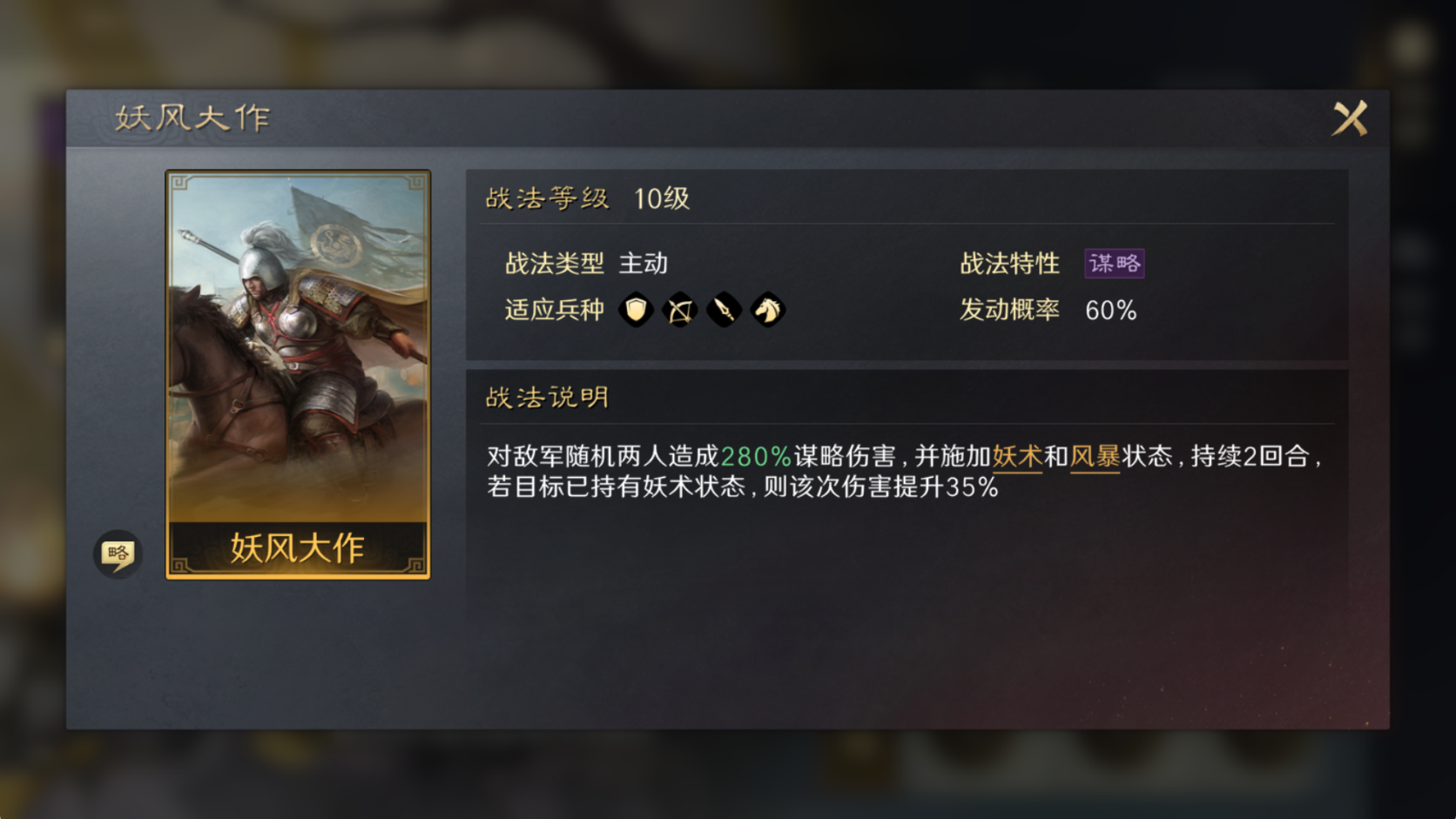Open the underlined 妖术 status link
Screen dimensions: 1456x819
pos(1017,456)
